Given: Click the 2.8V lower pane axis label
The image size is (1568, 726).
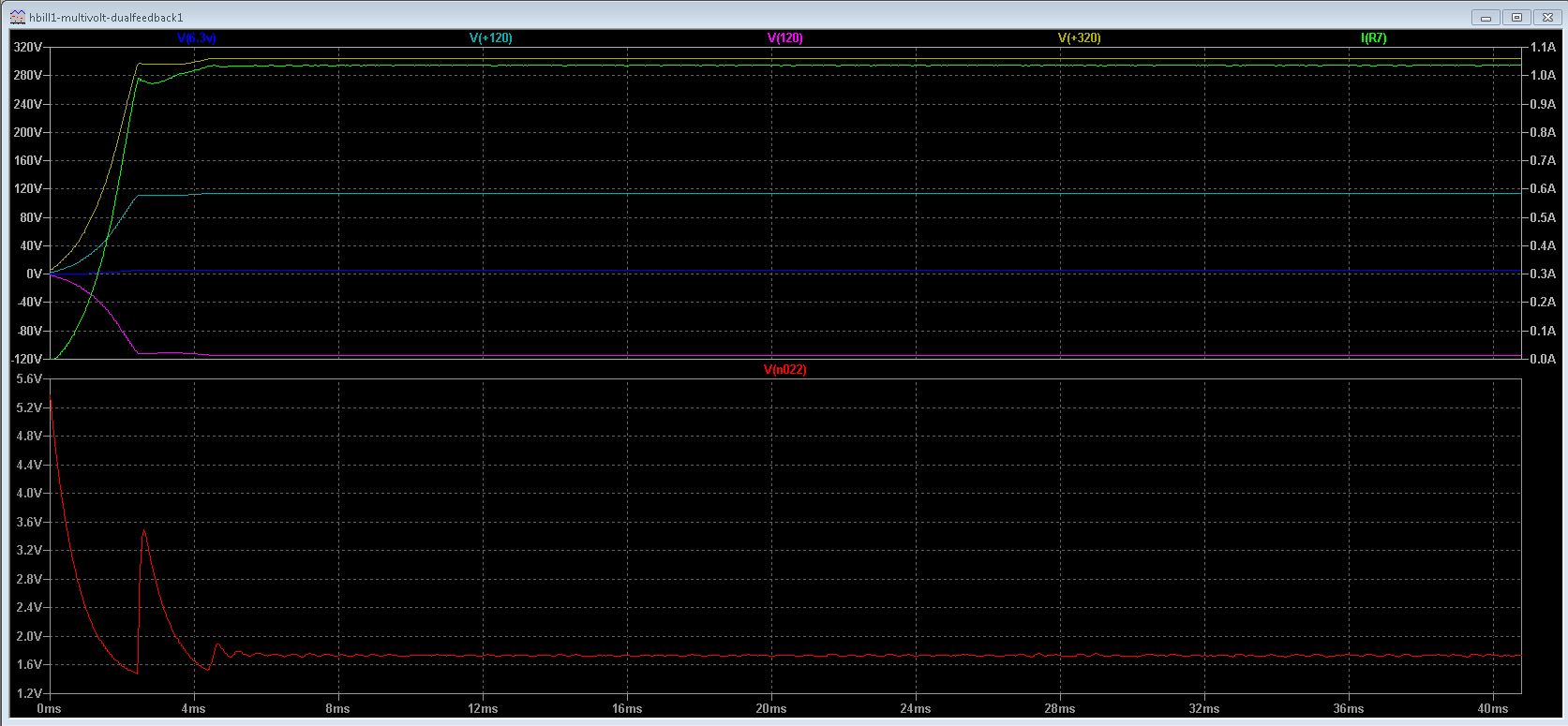Looking at the screenshot, I should [30, 579].
